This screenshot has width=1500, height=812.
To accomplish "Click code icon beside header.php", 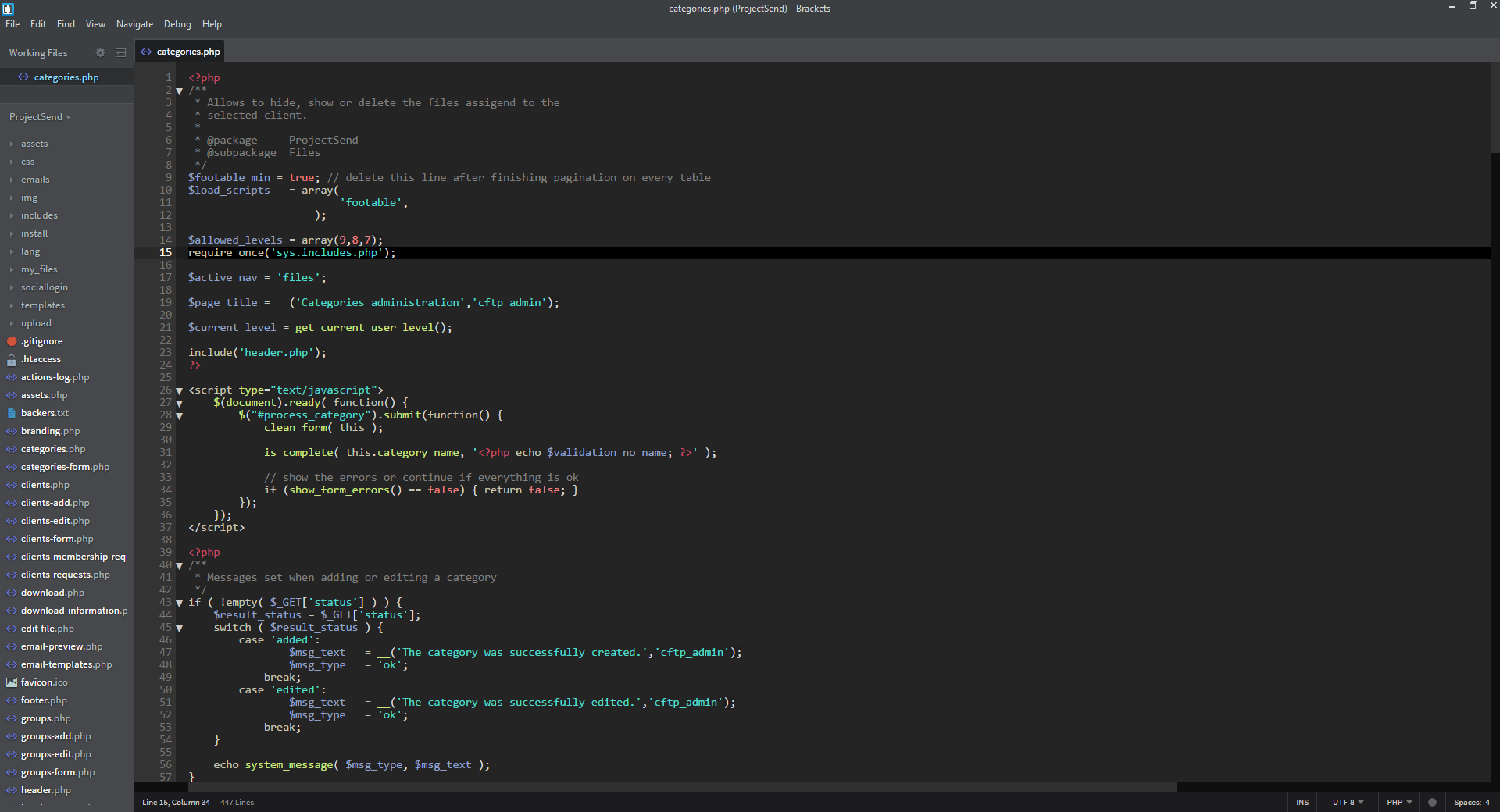I will (12, 790).
